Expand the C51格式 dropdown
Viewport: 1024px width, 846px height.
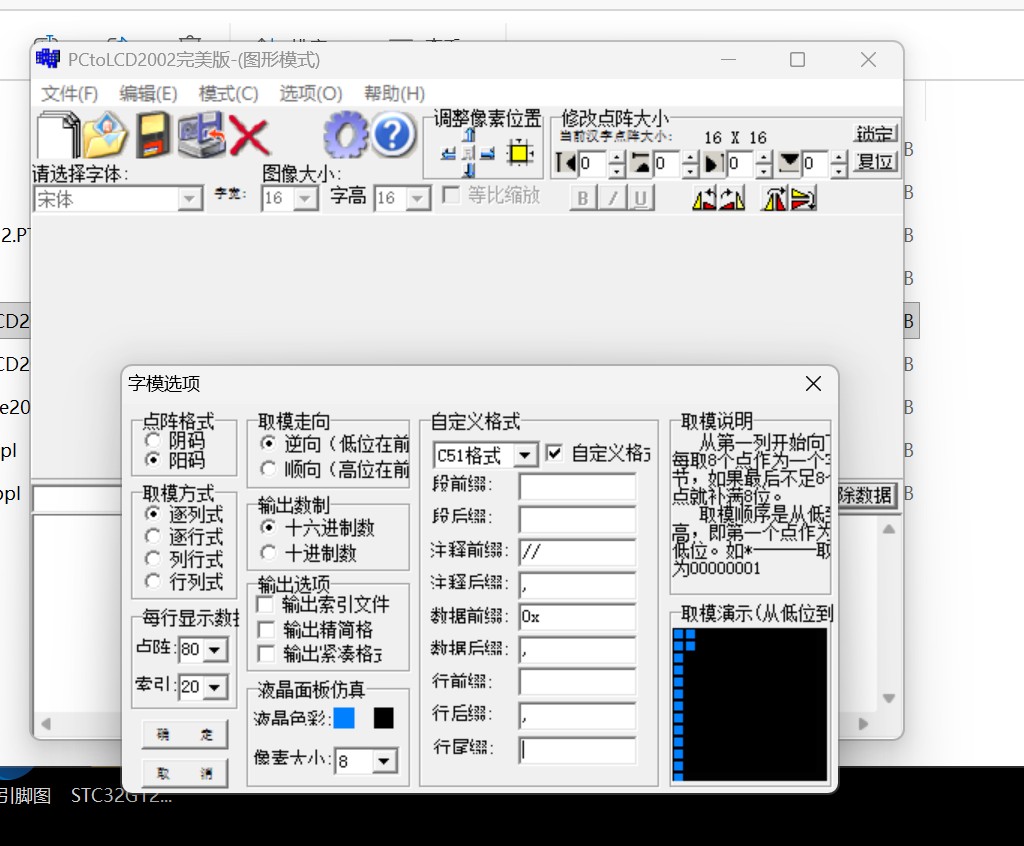pyautogui.click(x=526, y=456)
